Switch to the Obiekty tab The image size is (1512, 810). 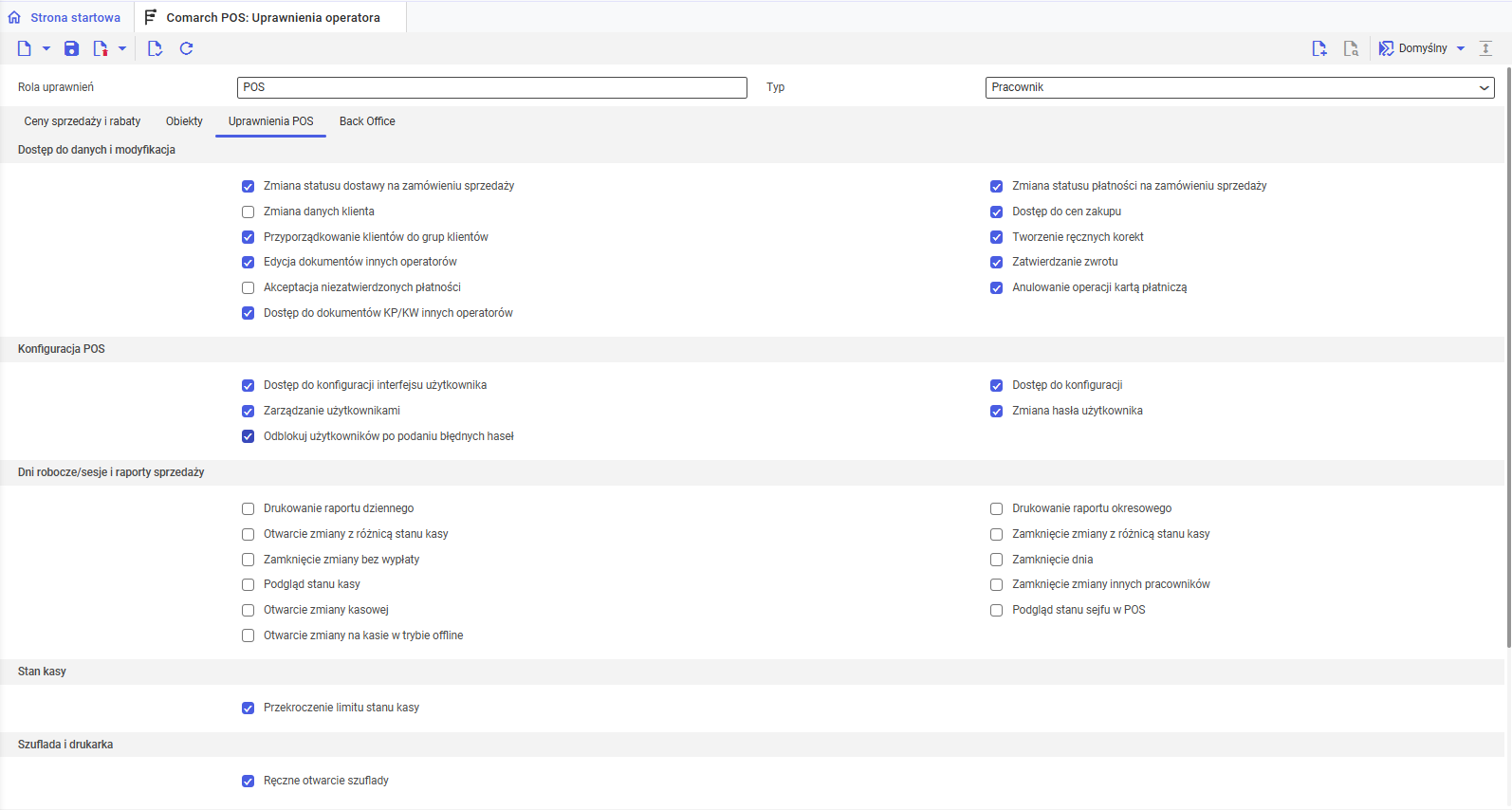[x=184, y=121]
